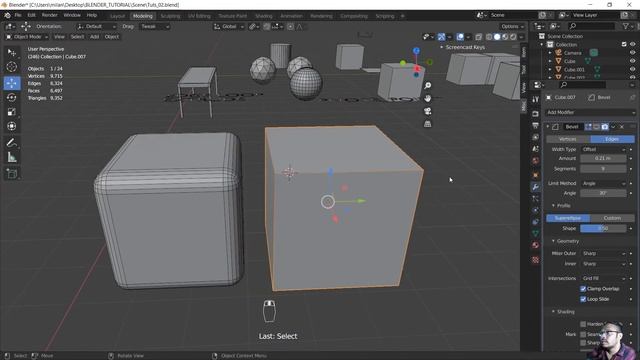Open the File menu
The image size is (640, 360).
[x=18, y=15]
